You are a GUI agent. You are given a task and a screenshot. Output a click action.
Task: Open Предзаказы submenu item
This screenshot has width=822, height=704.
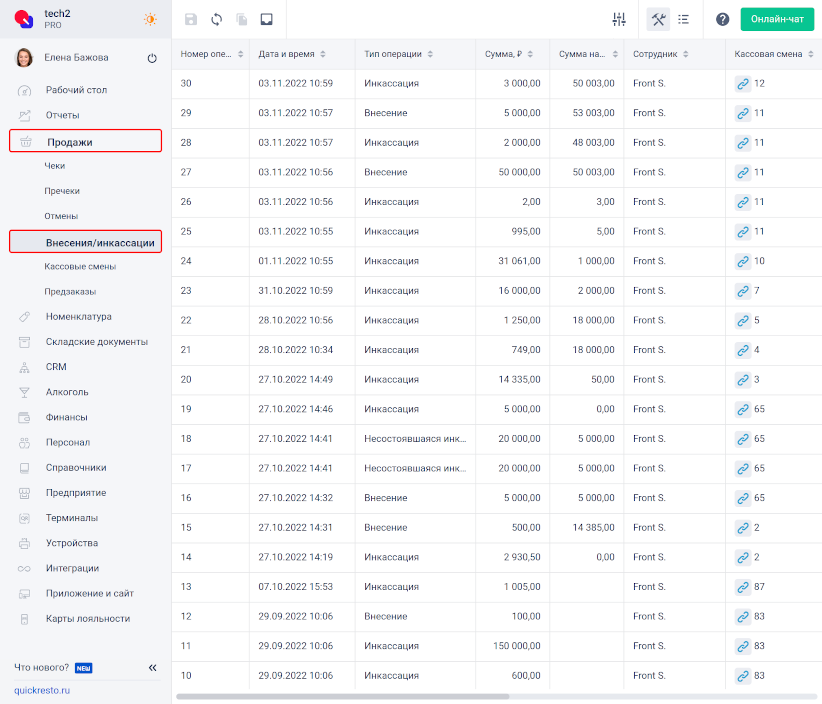pyautogui.click(x=70, y=291)
